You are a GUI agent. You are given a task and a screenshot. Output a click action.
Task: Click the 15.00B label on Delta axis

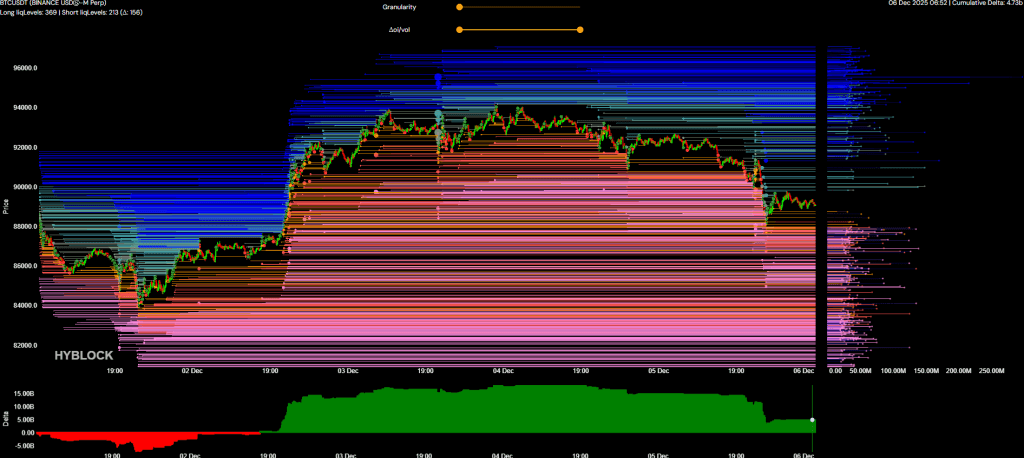[x=24, y=394]
